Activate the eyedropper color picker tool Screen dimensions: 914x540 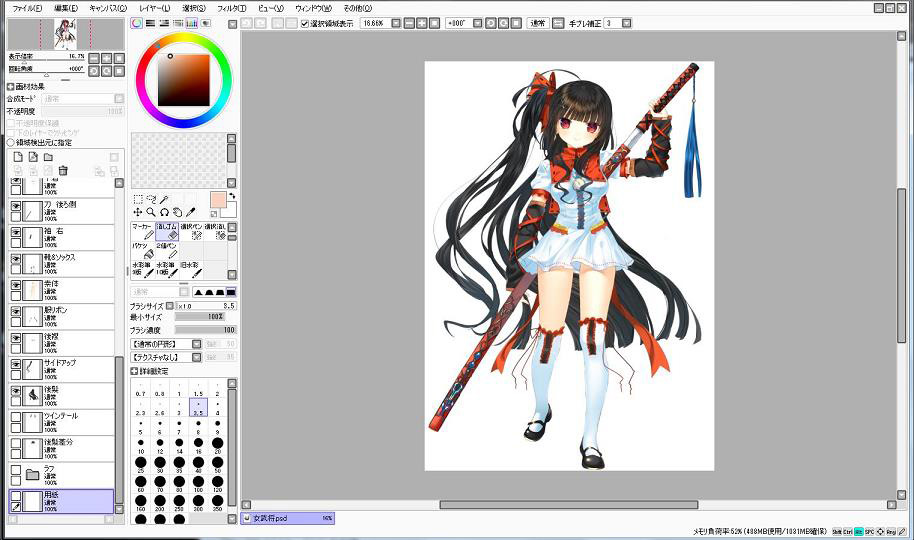click(x=190, y=212)
